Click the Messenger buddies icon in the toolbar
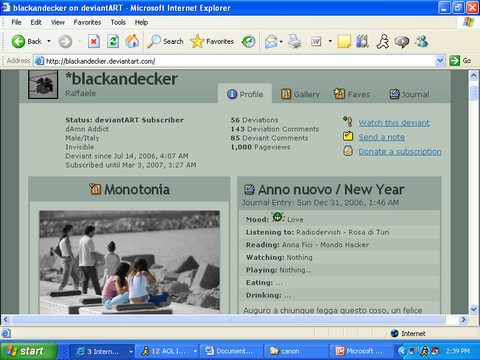 click(x=421, y=42)
